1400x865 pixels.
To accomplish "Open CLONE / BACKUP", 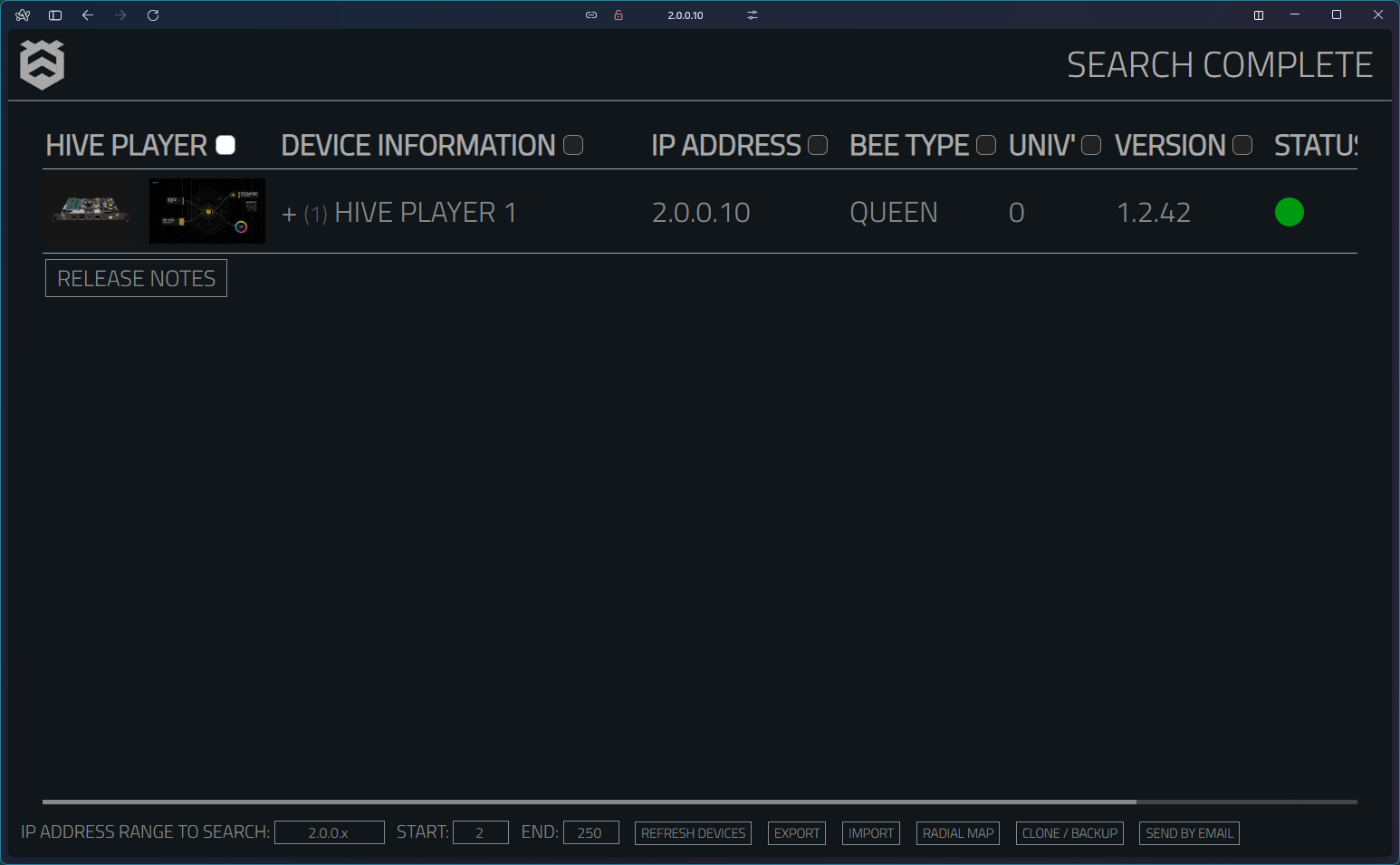I will point(1069,833).
